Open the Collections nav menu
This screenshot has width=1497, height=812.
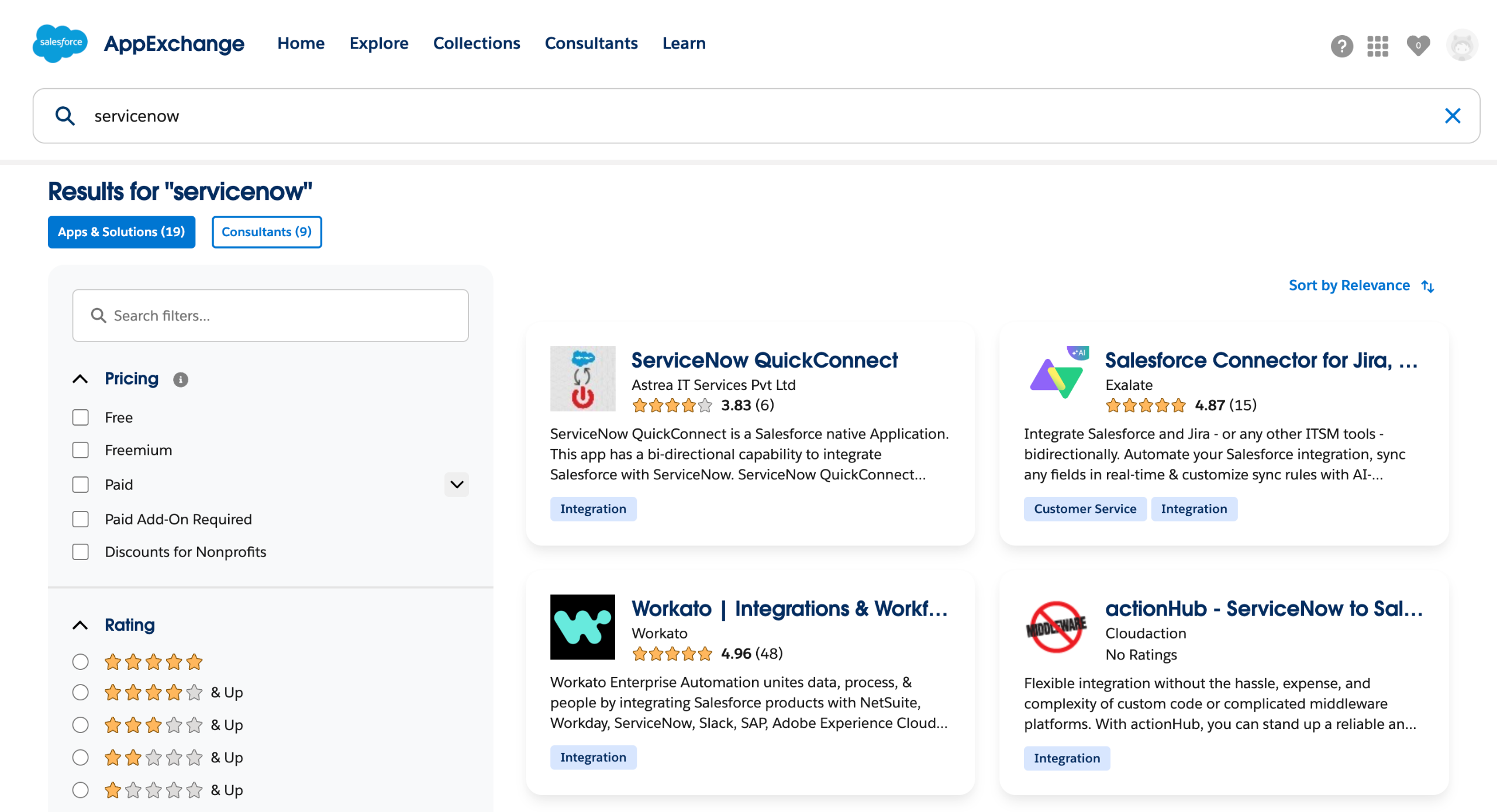(x=476, y=43)
